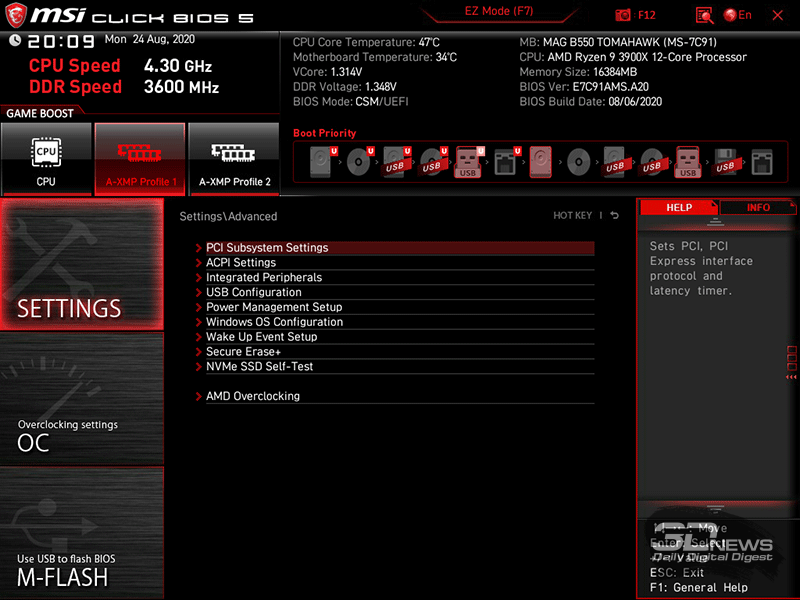800x600 pixels.
Task: Expand Integrated Peripherals via its chevron
Action: (198, 278)
